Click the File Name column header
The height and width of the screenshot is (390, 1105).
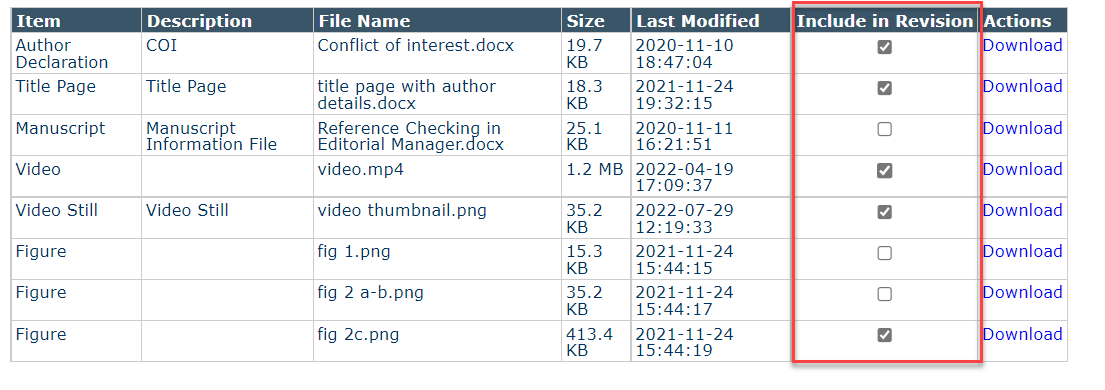(364, 21)
